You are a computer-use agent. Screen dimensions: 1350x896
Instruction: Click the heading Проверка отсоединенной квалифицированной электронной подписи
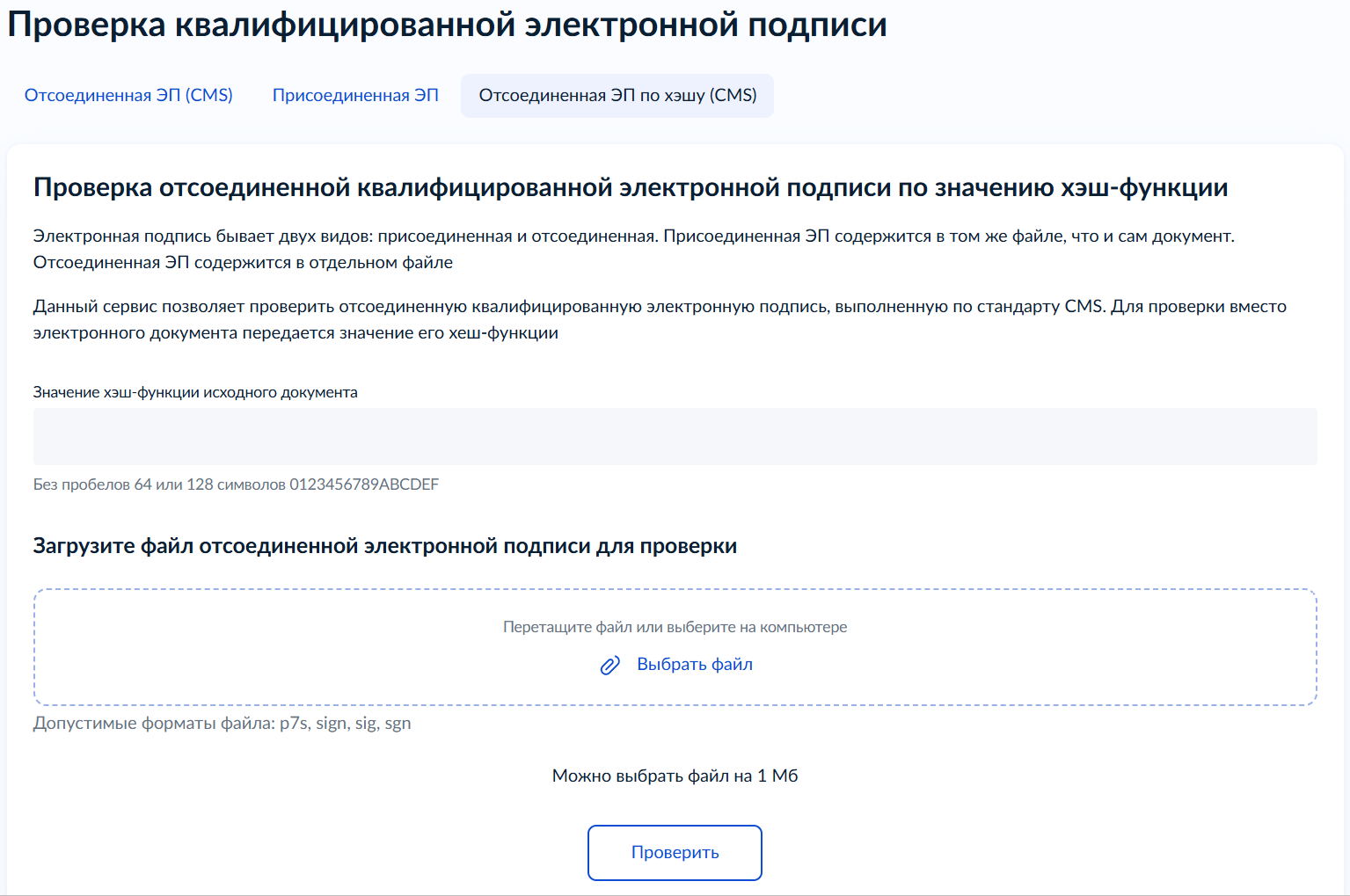[x=630, y=187]
